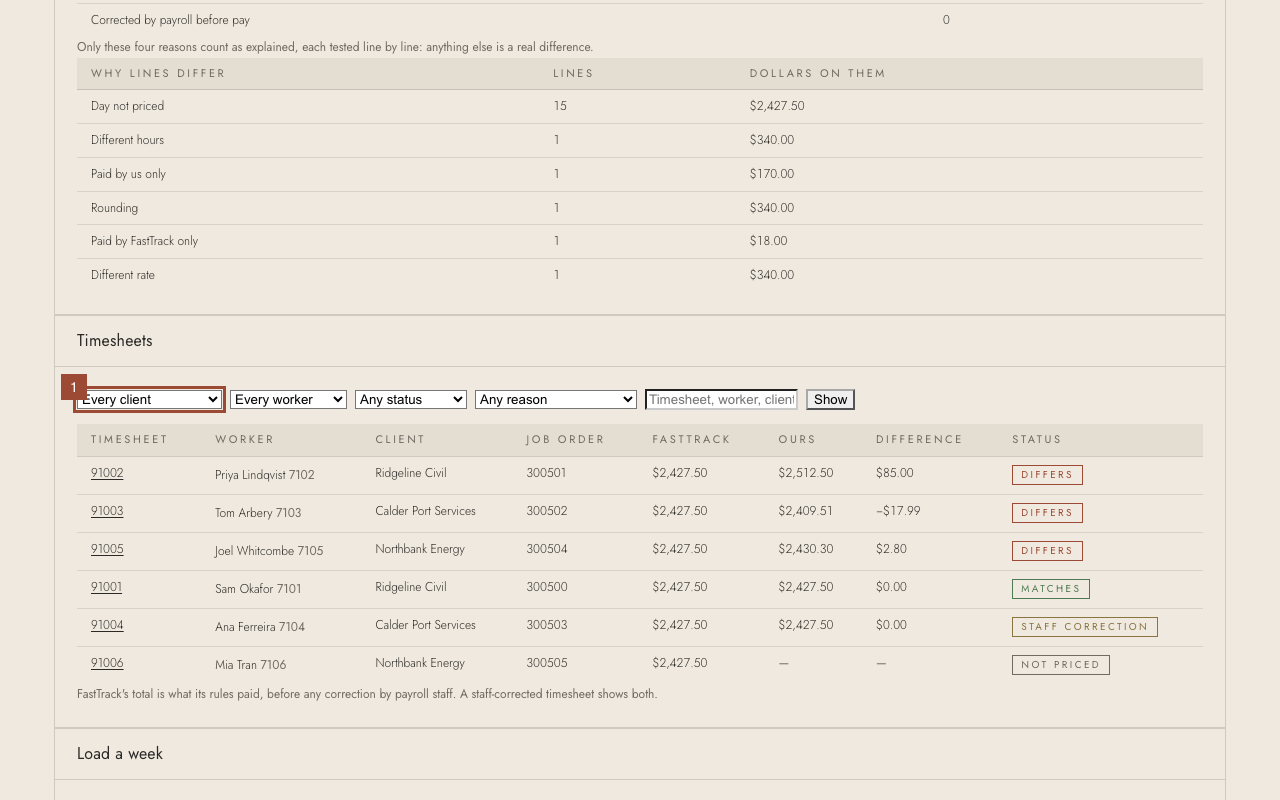Click job order 300504
Viewport: 1280px width, 800px height.
point(547,549)
